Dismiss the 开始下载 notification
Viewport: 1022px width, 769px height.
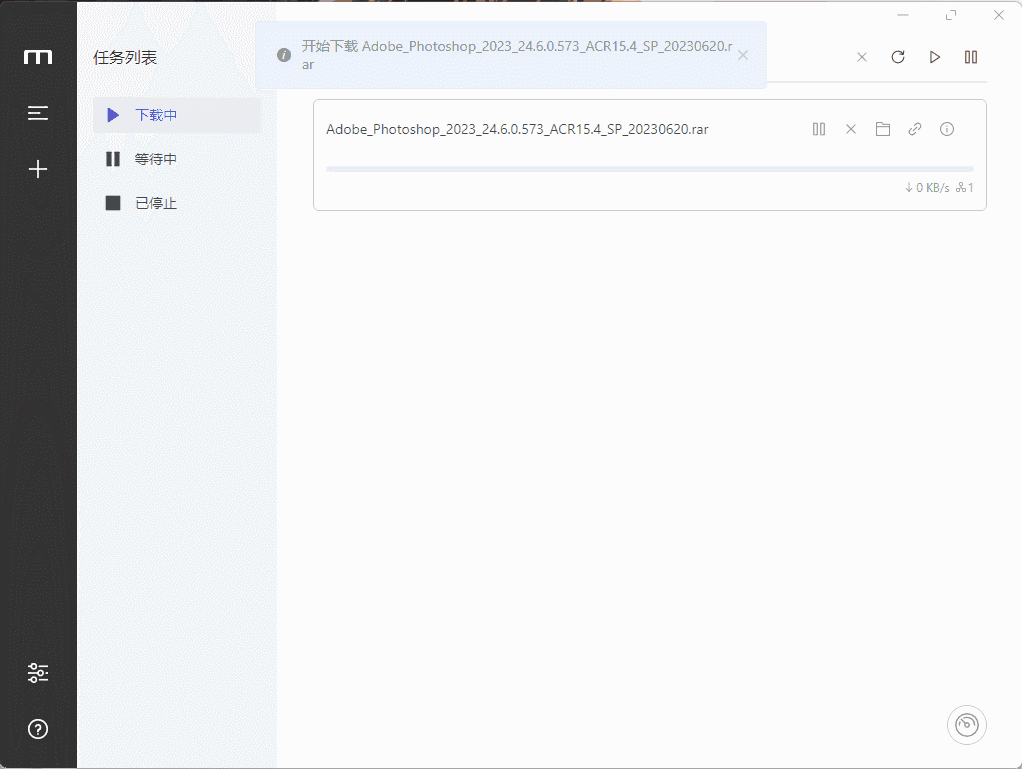[743, 55]
